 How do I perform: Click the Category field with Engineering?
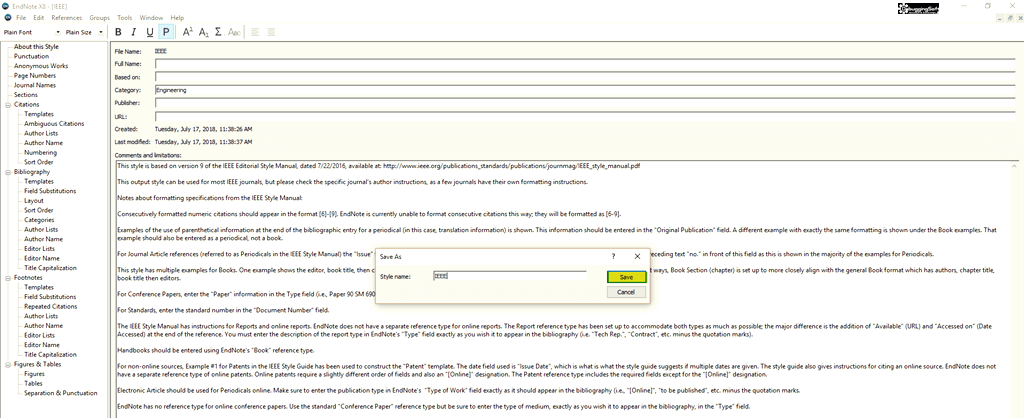[586, 90]
